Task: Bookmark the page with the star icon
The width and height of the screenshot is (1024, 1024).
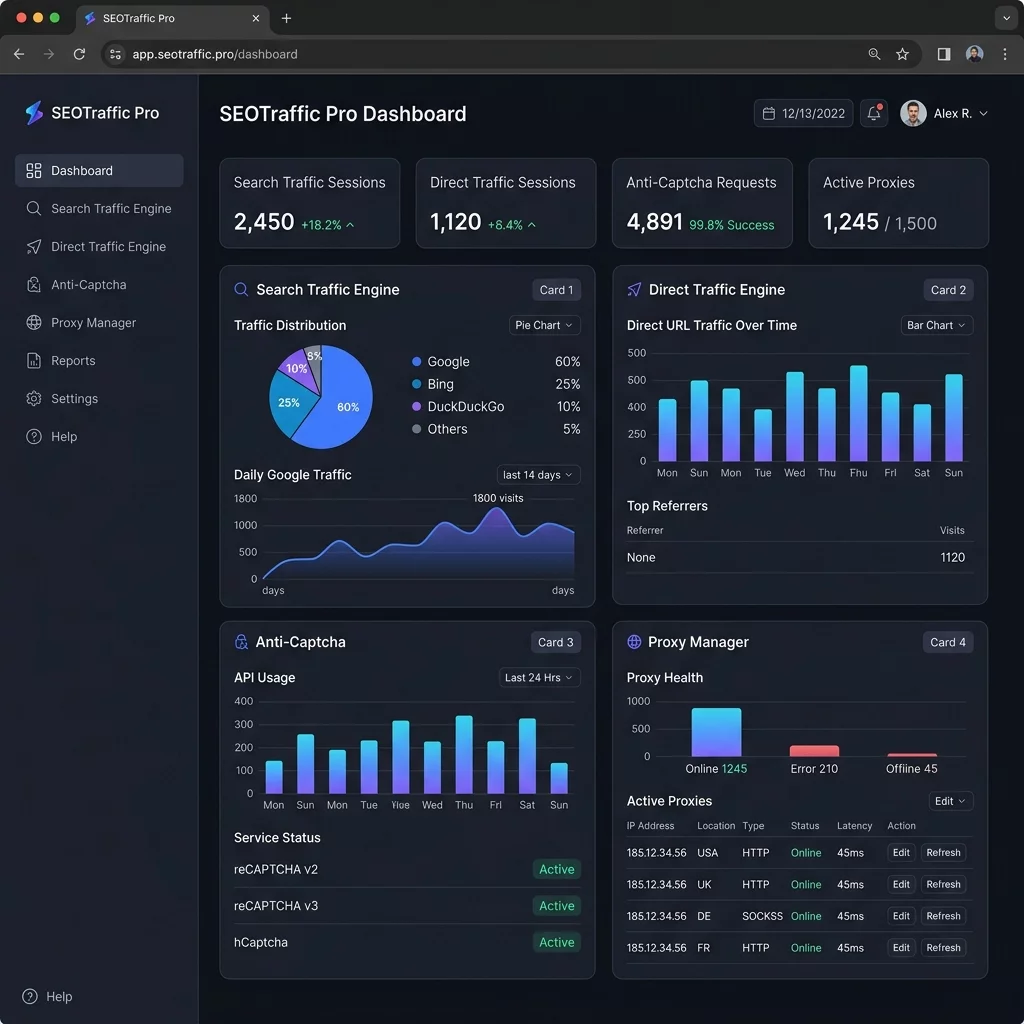Action: [902, 54]
